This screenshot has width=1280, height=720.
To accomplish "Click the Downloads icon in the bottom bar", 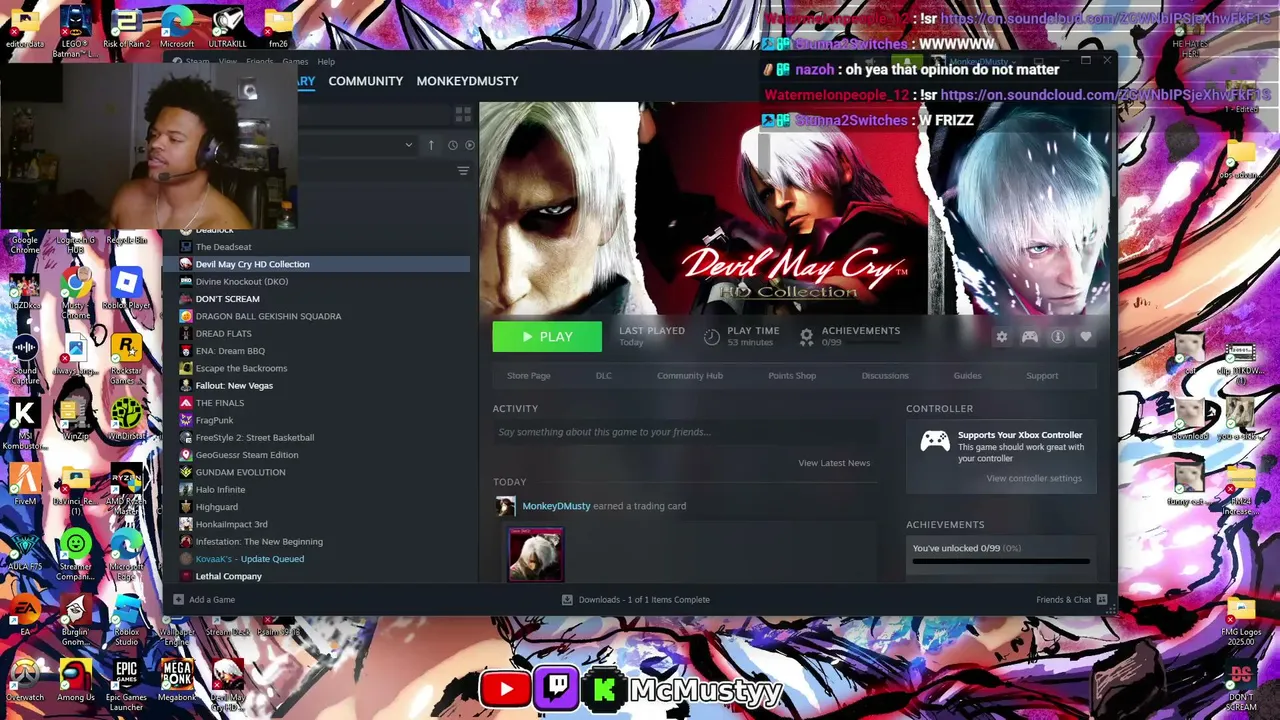I will pos(567,600).
